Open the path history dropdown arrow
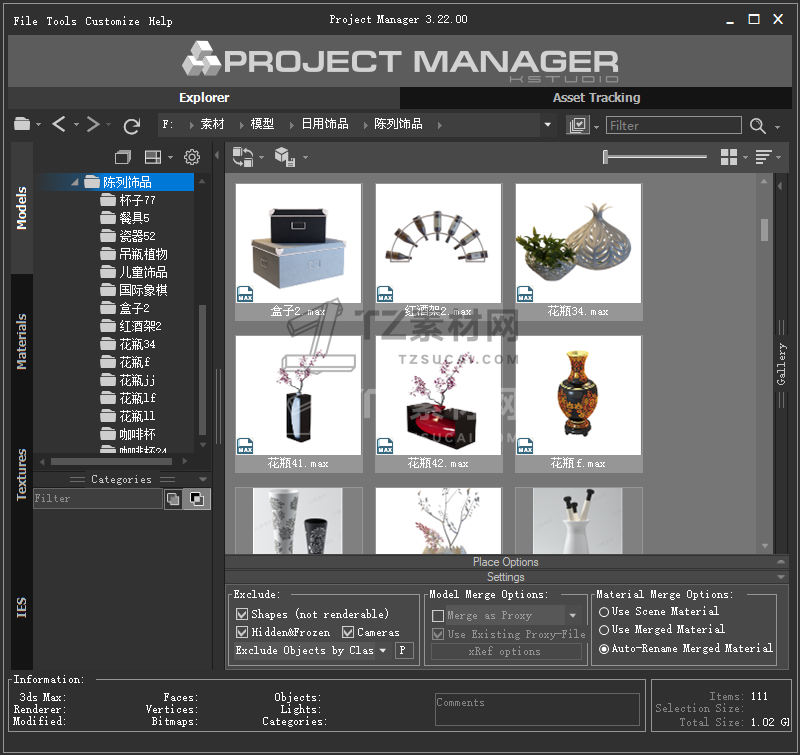 [x=547, y=125]
